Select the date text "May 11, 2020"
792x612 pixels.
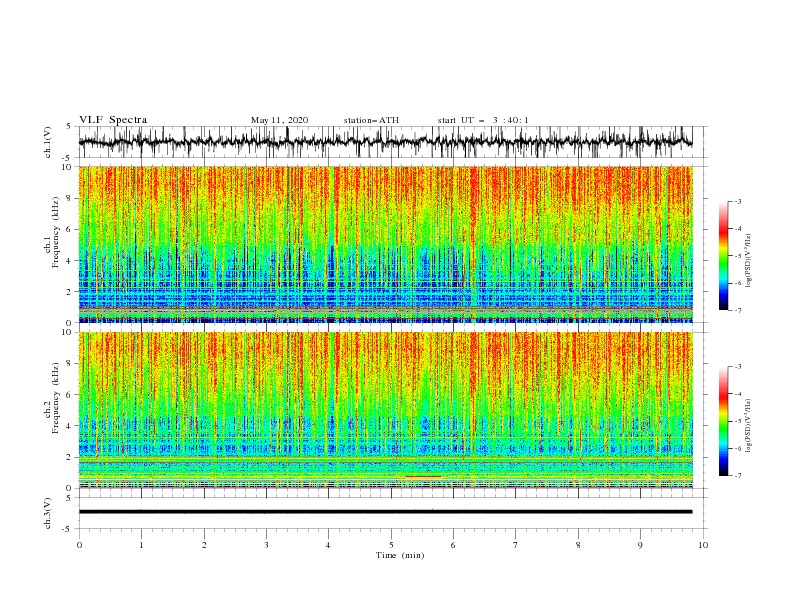pyautogui.click(x=279, y=120)
